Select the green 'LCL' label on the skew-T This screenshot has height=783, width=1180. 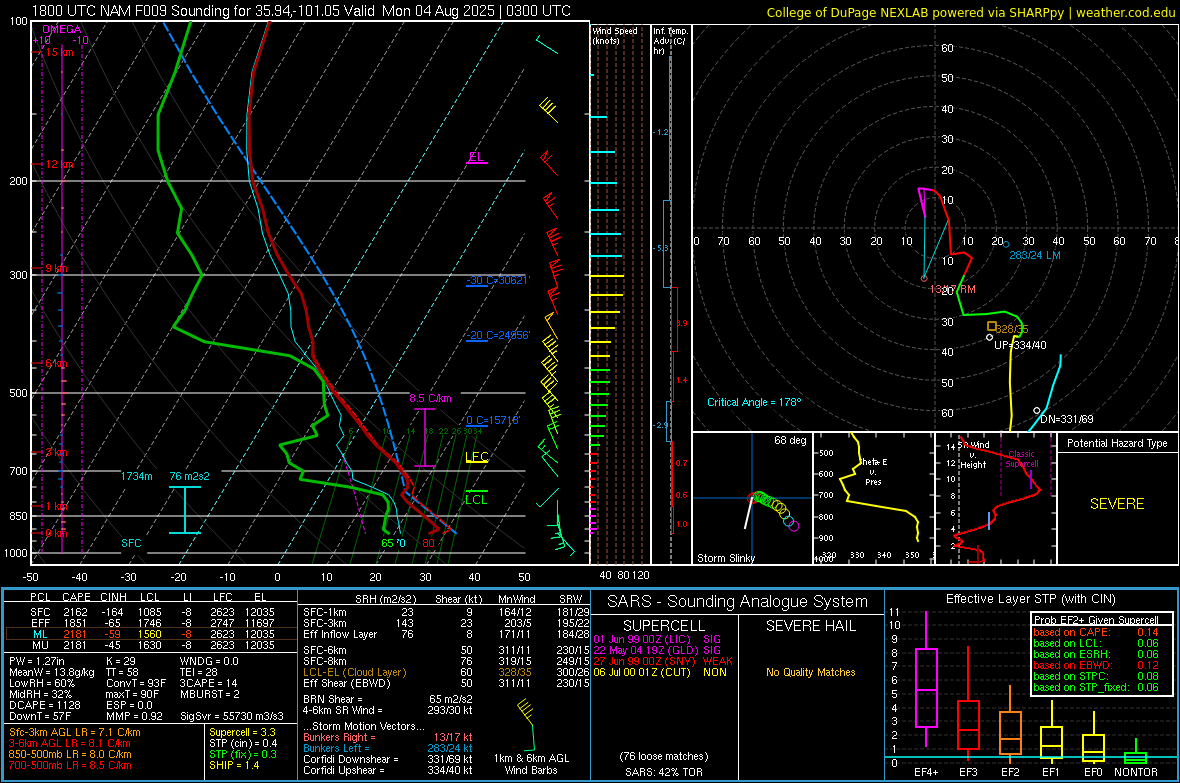tap(476, 499)
